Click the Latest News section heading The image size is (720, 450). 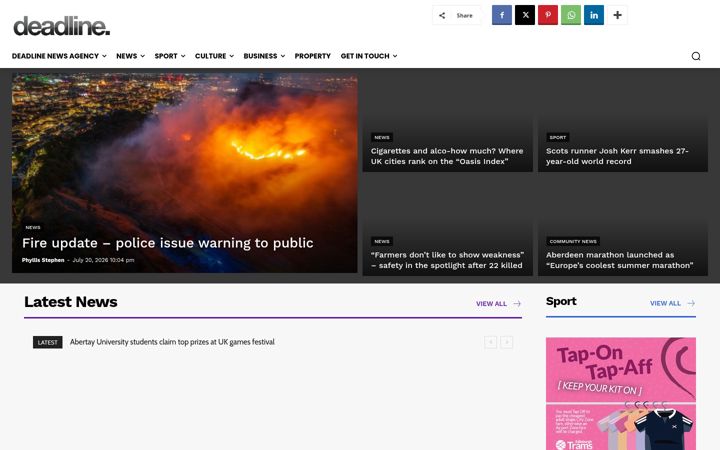71,302
